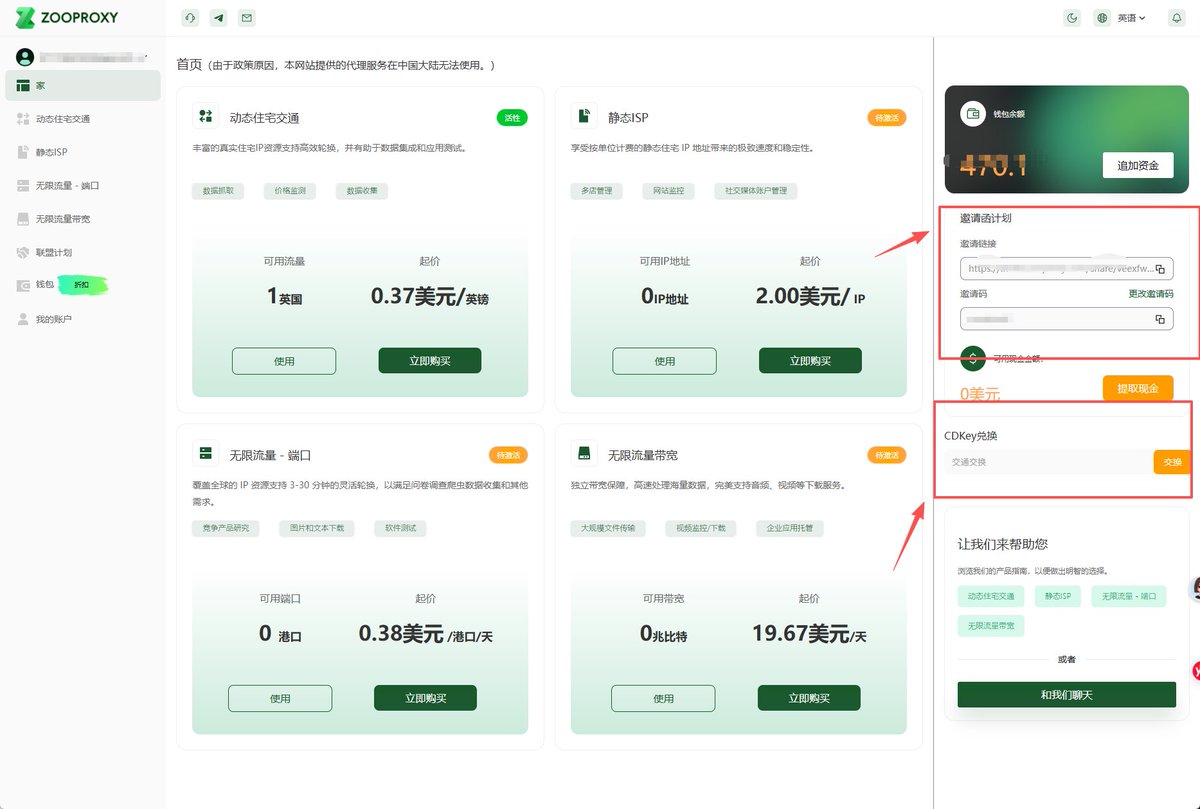Focus the CDKey兑换 input field

[1048, 461]
